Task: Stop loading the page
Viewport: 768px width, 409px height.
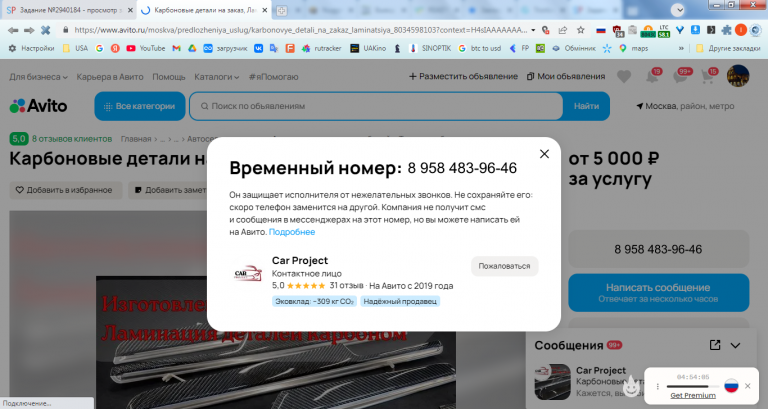Action: tap(46, 30)
